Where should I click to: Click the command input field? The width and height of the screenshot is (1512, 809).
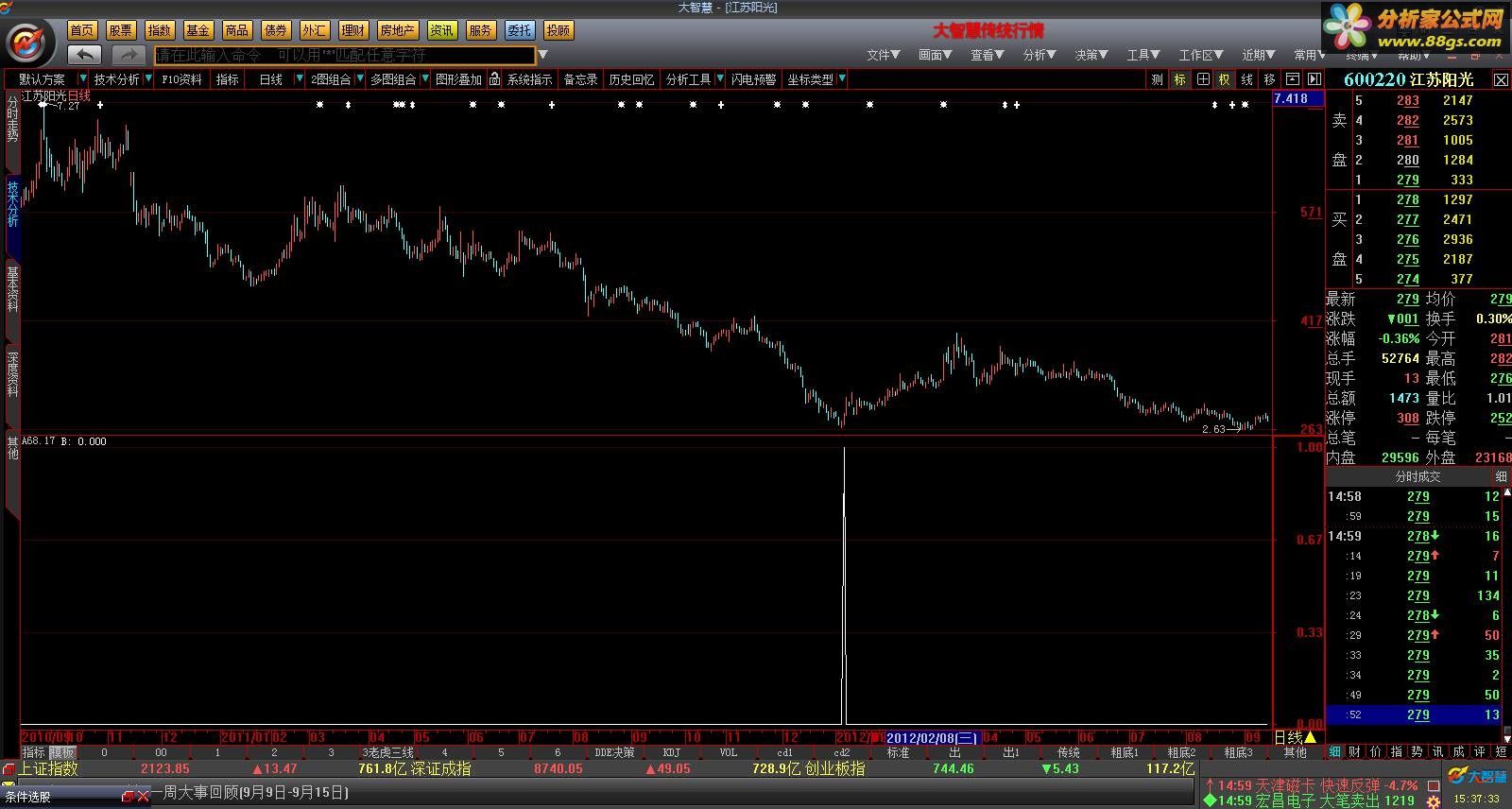[x=345, y=55]
